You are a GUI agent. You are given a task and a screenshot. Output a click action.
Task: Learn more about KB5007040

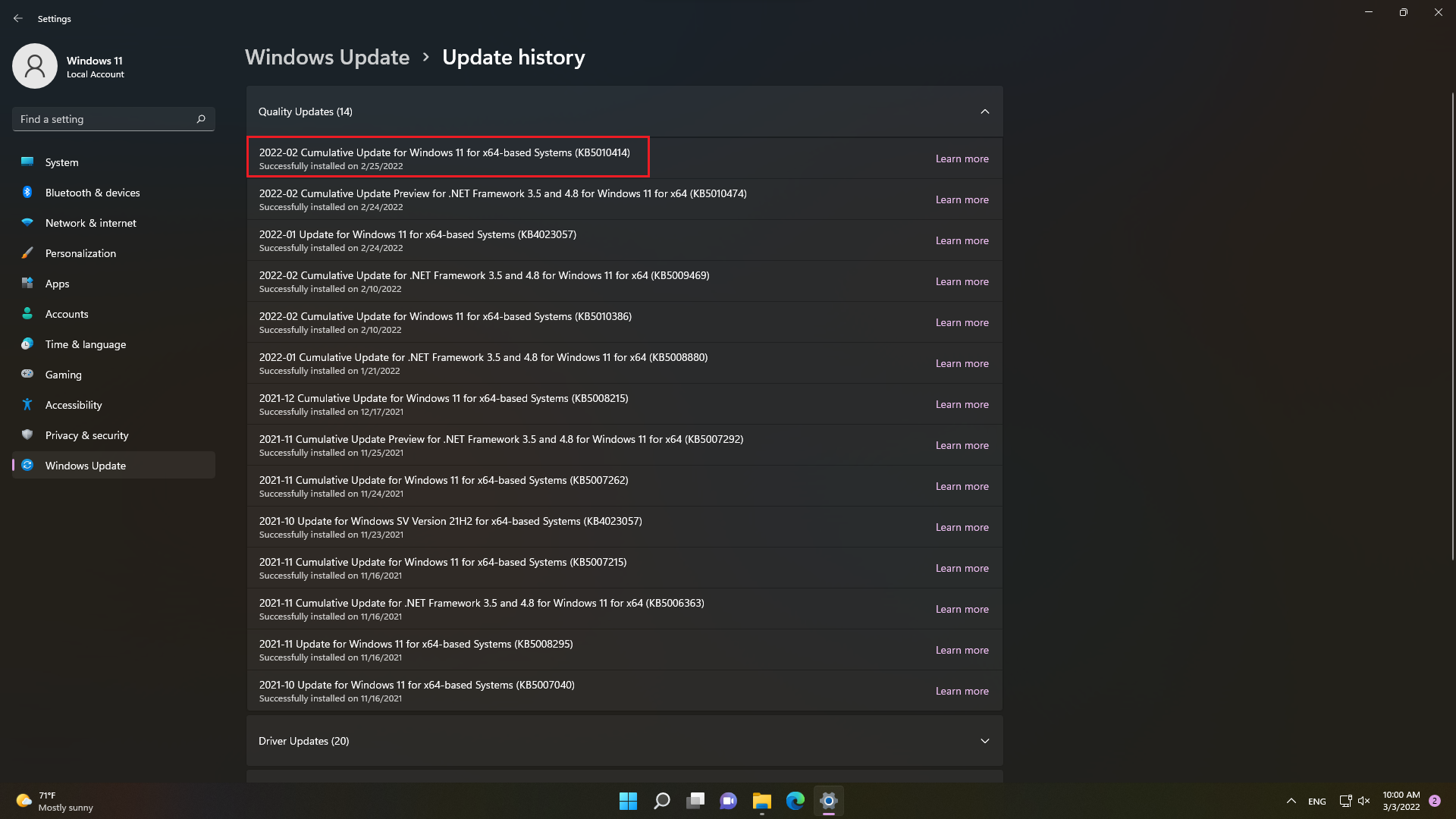point(962,691)
